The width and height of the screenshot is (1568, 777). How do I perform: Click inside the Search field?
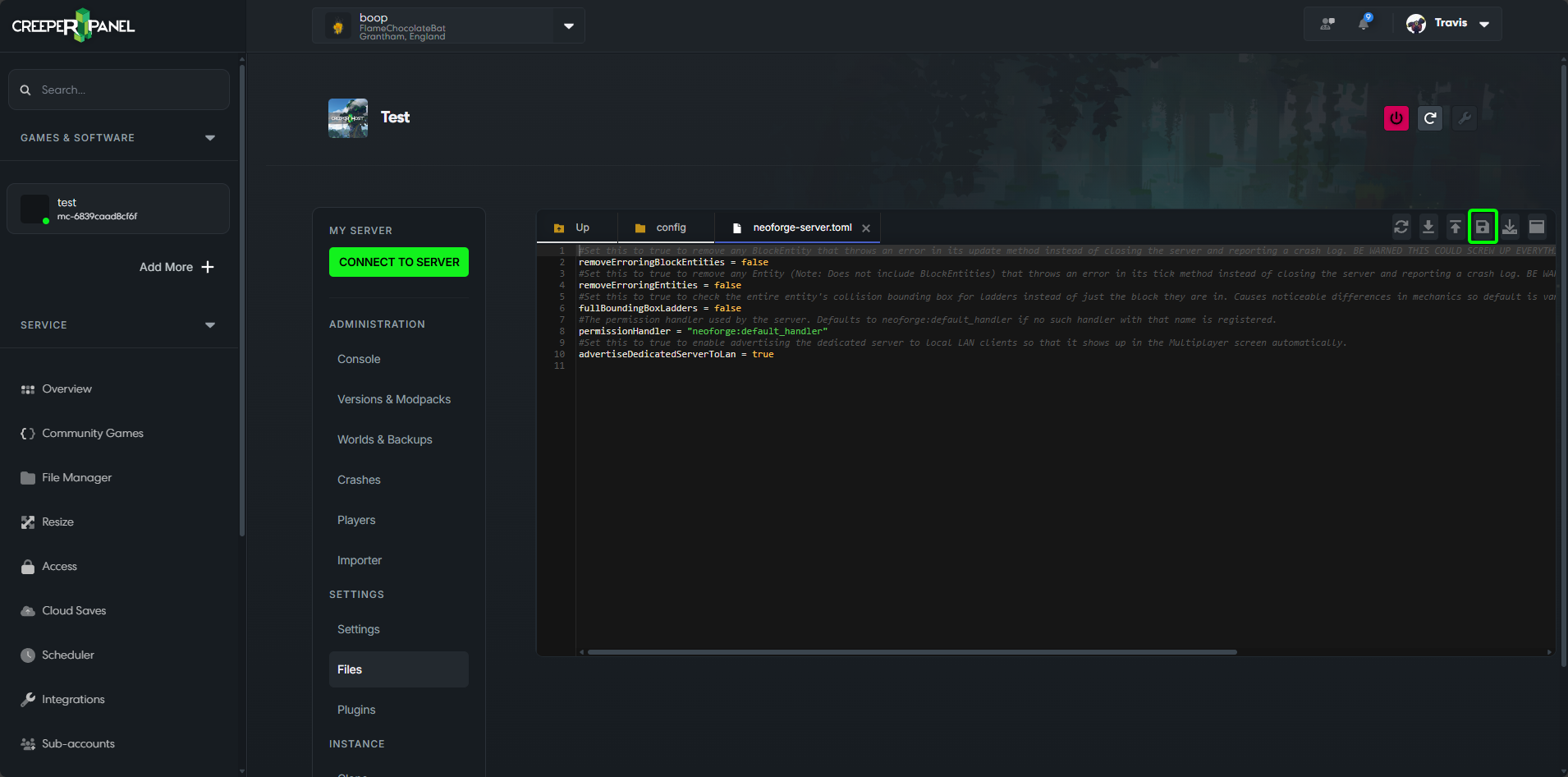point(119,89)
